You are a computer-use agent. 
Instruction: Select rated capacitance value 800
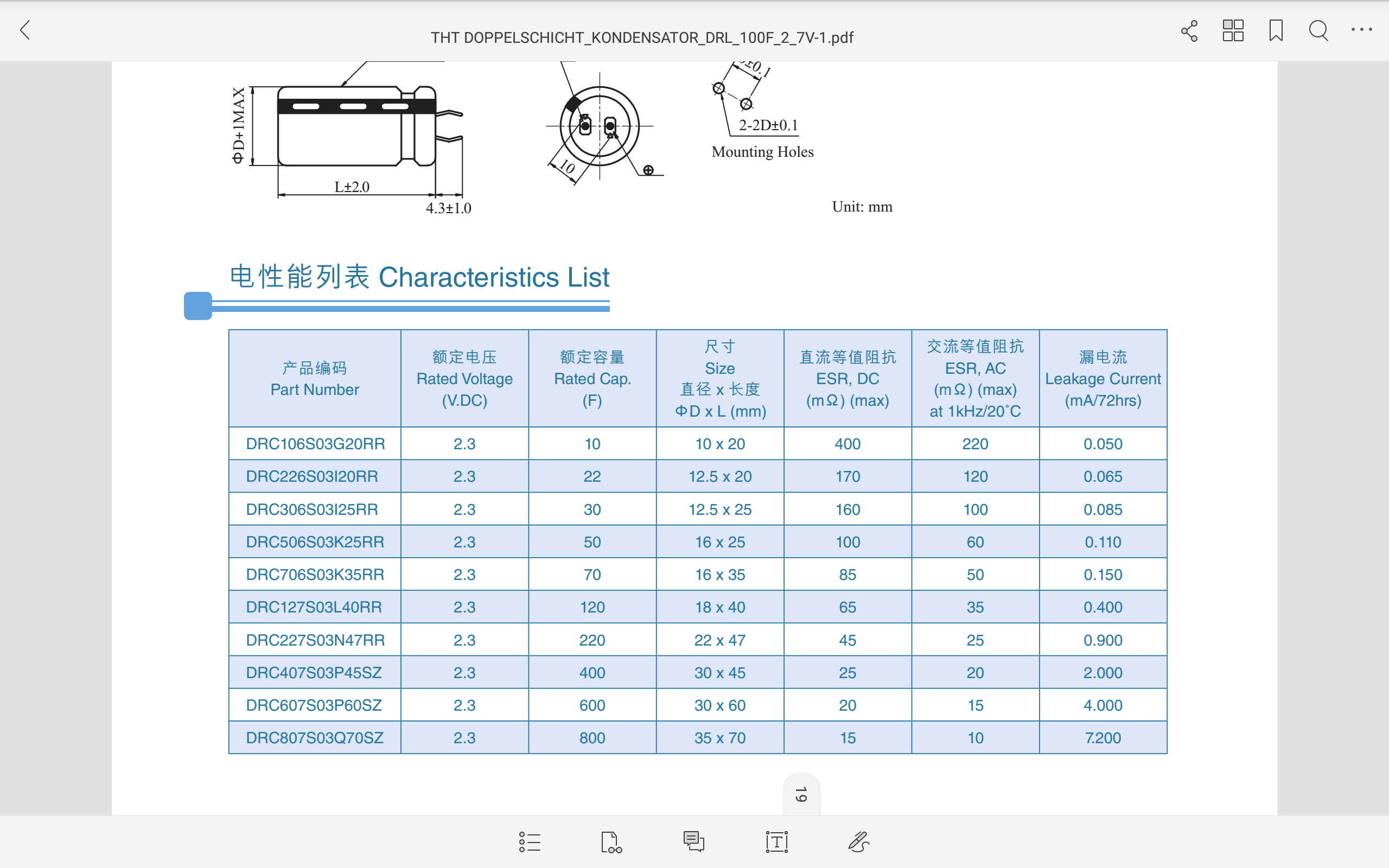pyautogui.click(x=592, y=738)
